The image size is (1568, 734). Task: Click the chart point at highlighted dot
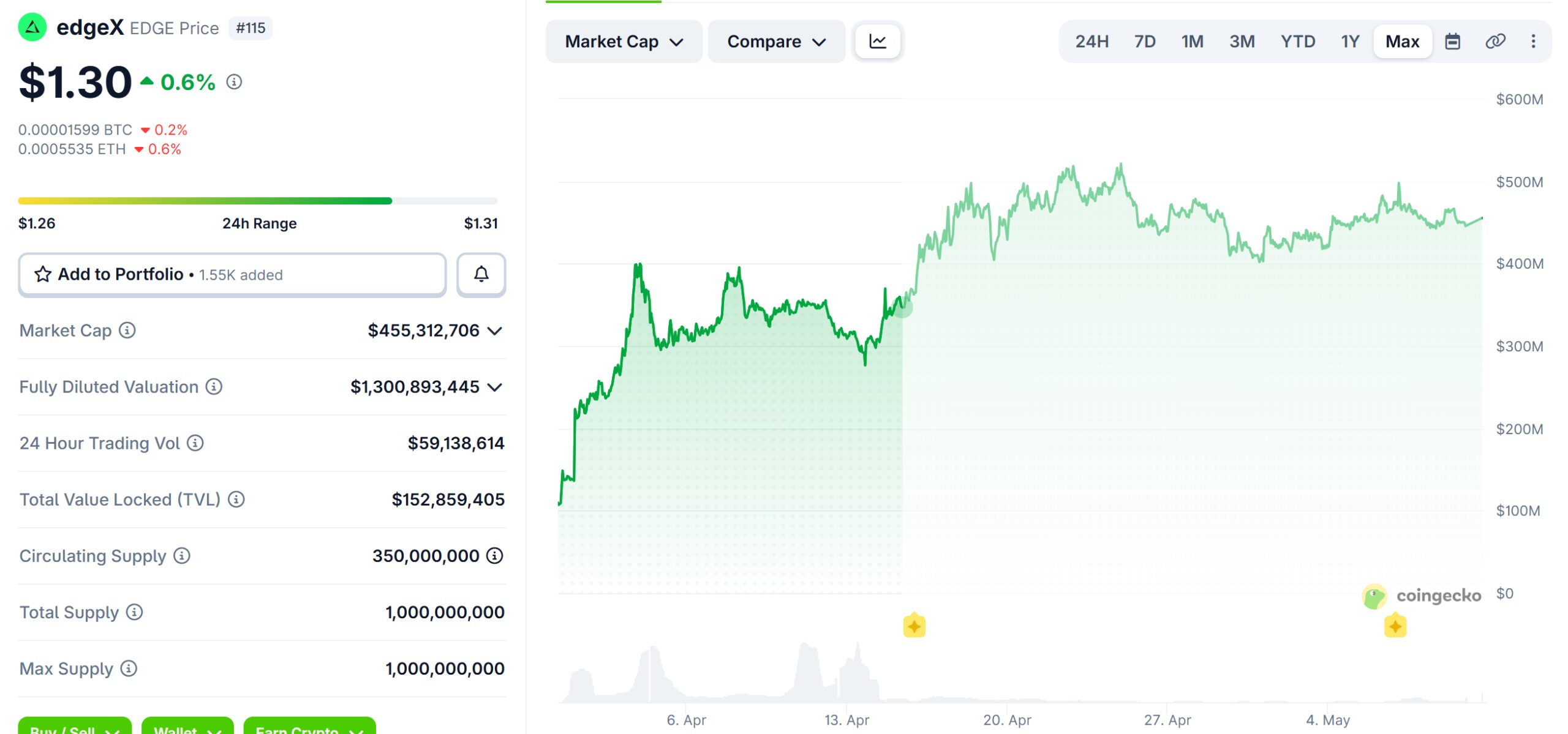click(x=903, y=307)
